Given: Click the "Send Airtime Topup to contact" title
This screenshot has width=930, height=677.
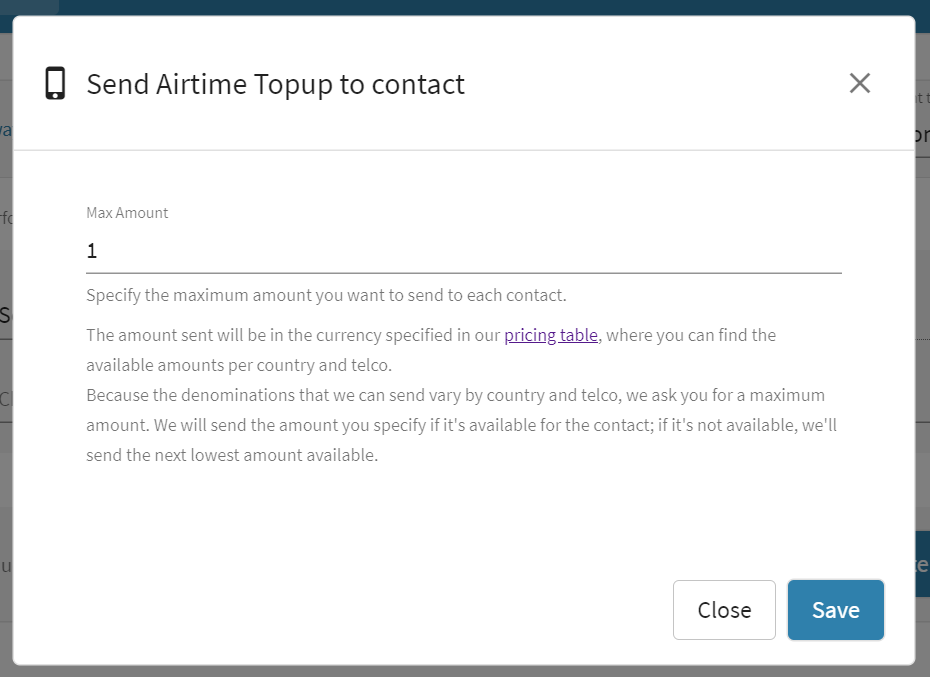Looking at the screenshot, I should pyautogui.click(x=275, y=84).
